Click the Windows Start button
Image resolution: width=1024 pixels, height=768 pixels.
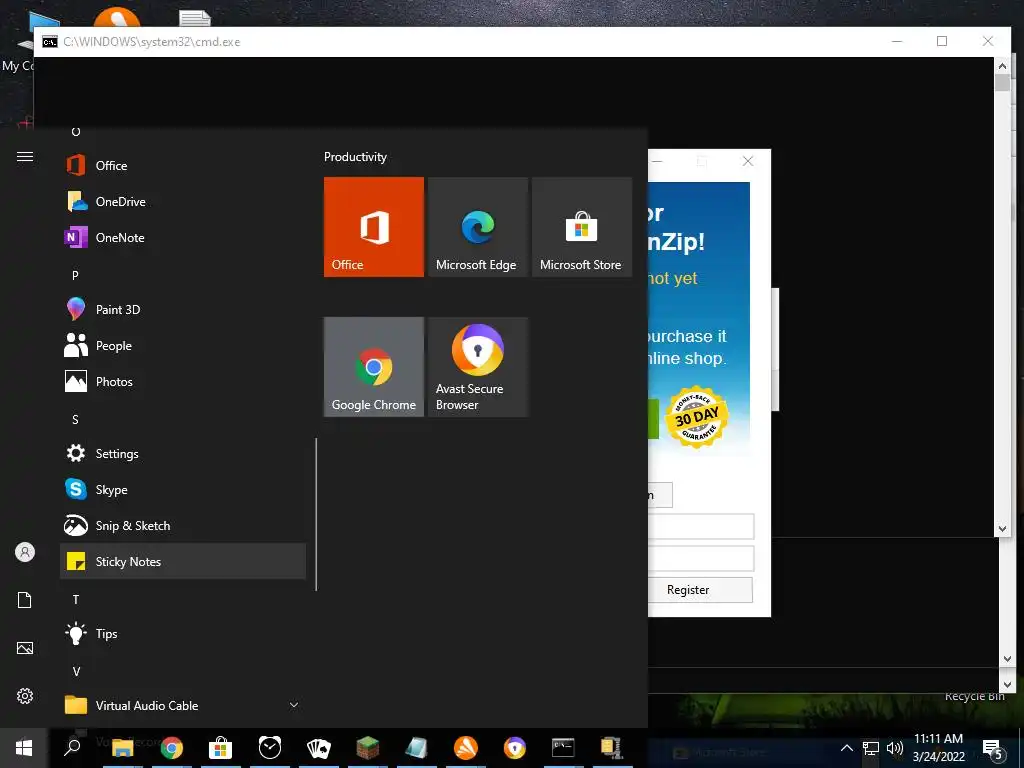point(24,748)
